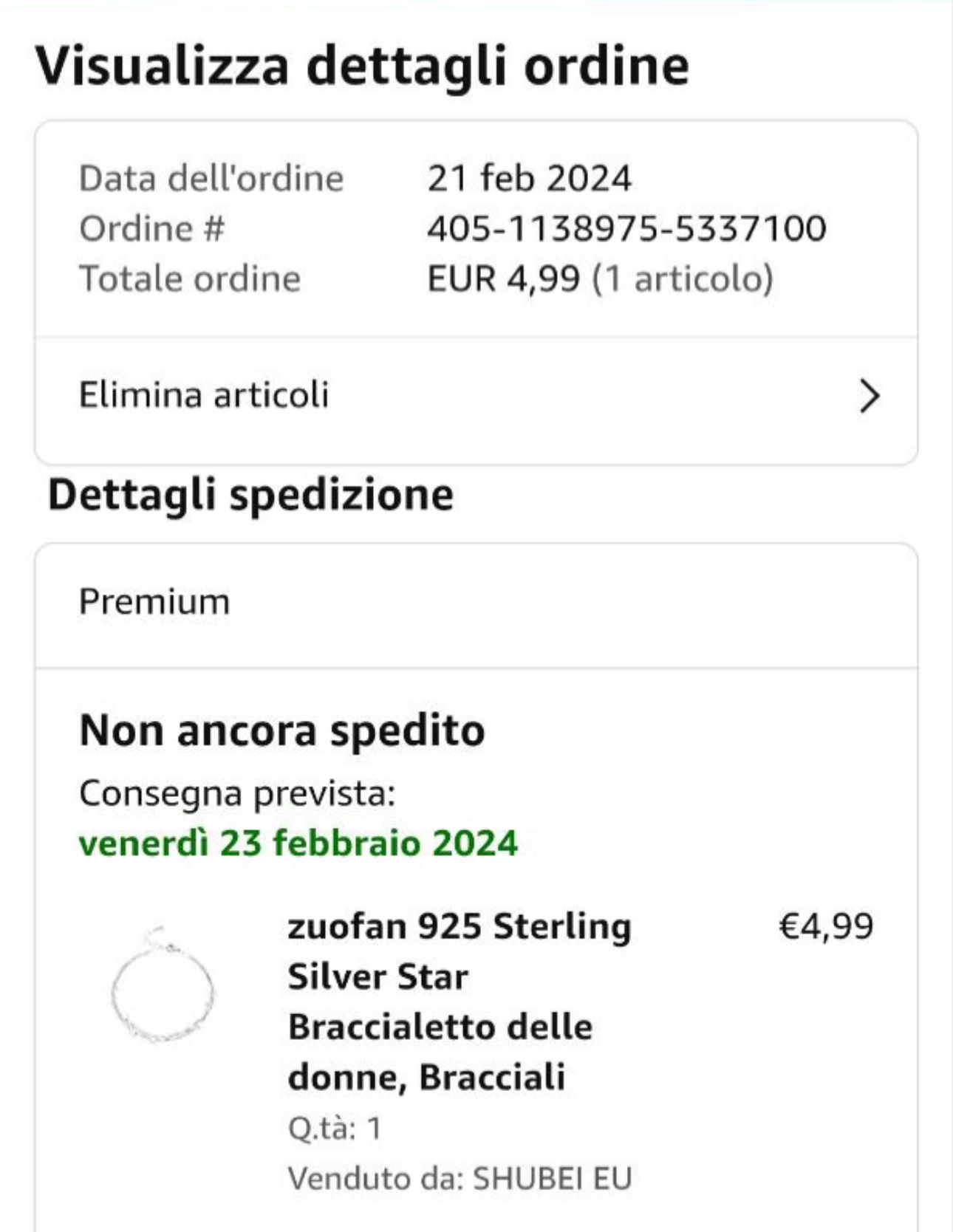Click the Premium shipping label
The height and width of the screenshot is (1232, 953).
click(154, 601)
